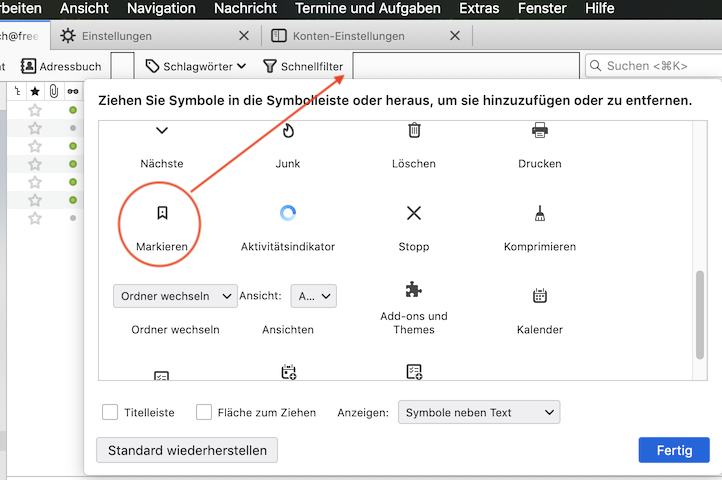Click the Kalender icon

(x=540, y=296)
